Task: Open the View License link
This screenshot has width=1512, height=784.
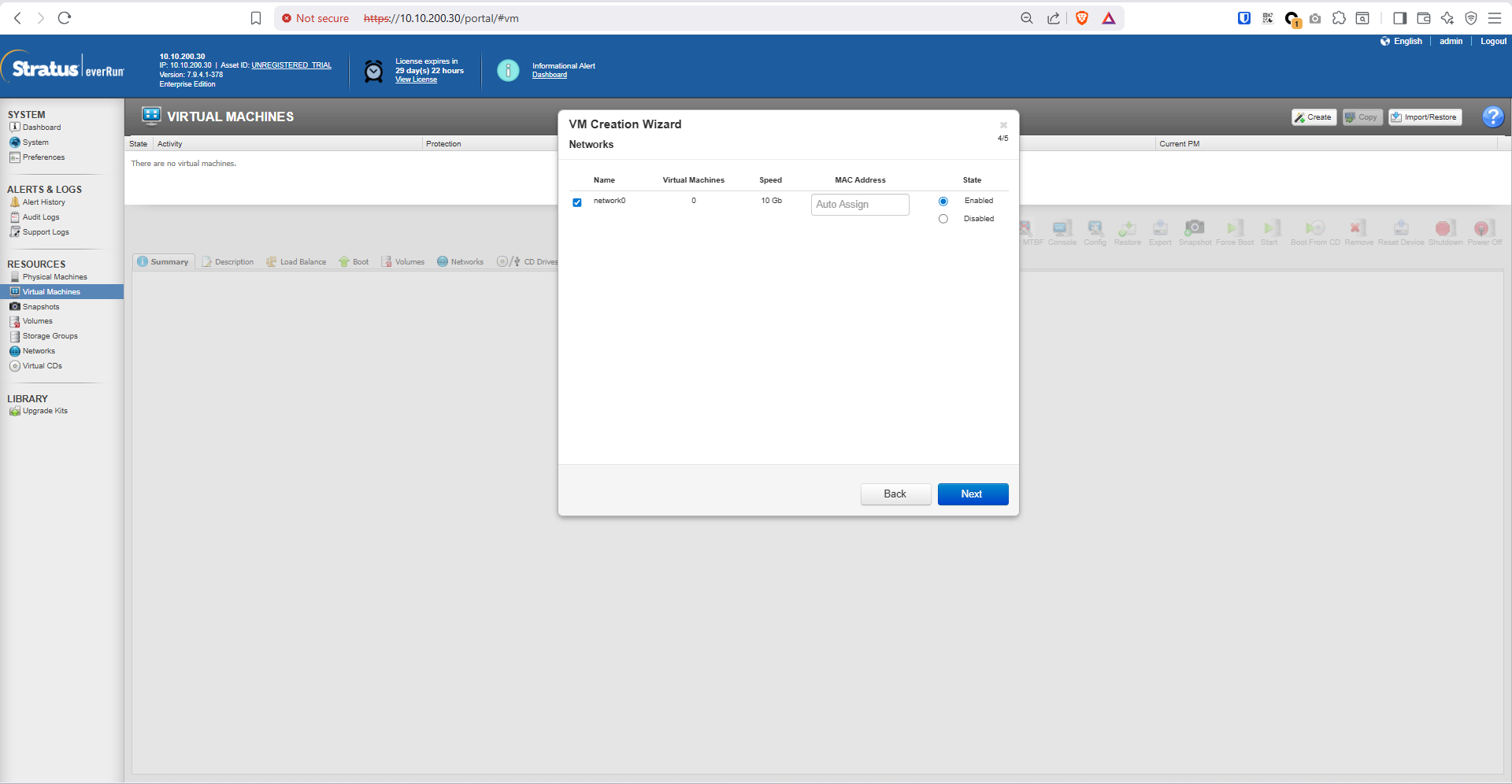Action: click(416, 80)
